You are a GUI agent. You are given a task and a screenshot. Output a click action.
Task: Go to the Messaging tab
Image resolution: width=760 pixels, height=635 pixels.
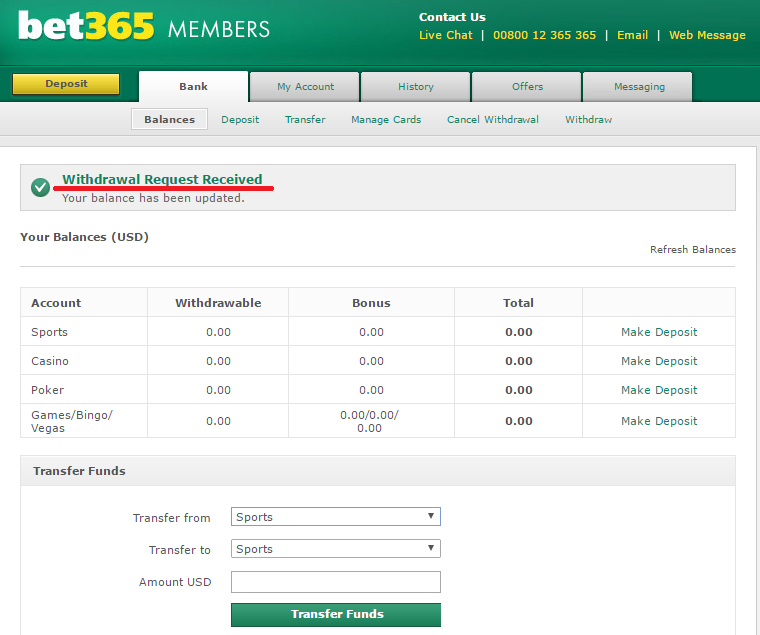pyautogui.click(x=639, y=87)
